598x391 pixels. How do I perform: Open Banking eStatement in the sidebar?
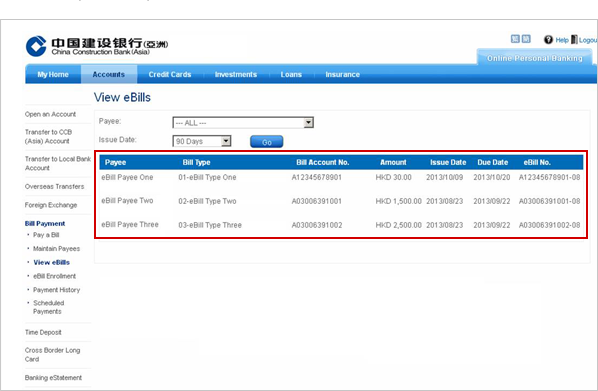click(x=53, y=377)
